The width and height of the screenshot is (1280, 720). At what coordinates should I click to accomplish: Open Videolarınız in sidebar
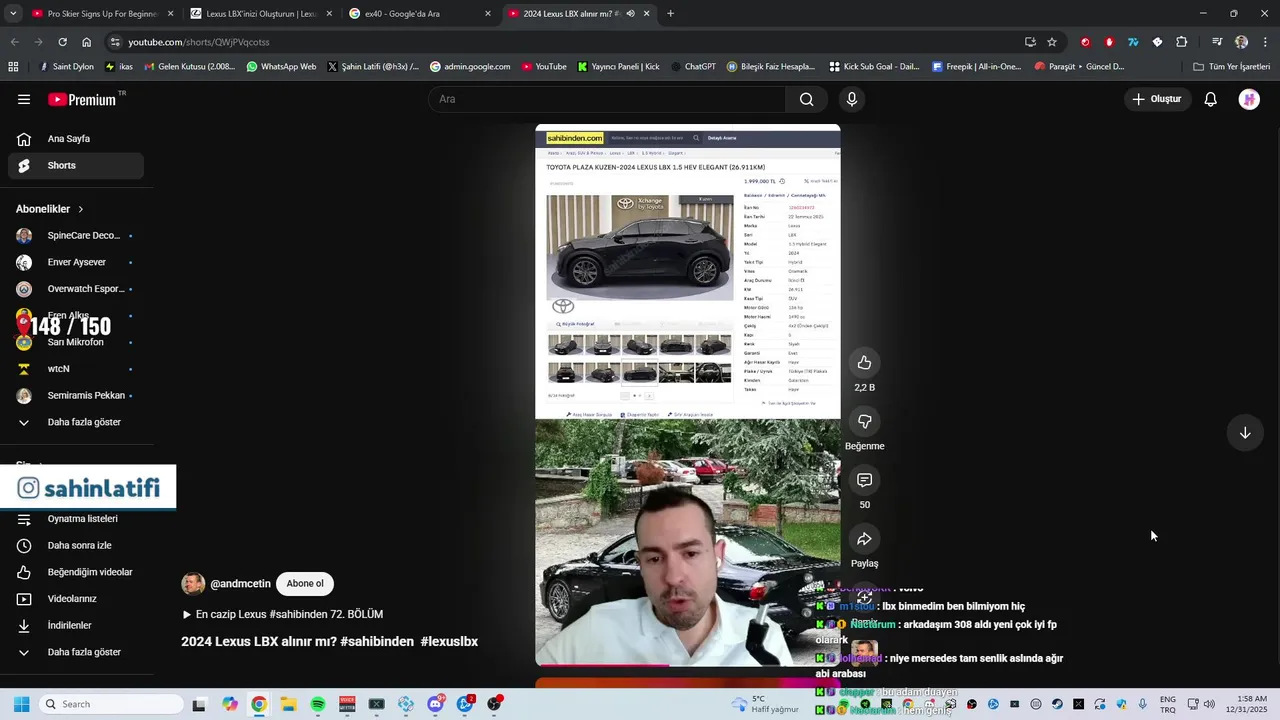tap(76, 599)
